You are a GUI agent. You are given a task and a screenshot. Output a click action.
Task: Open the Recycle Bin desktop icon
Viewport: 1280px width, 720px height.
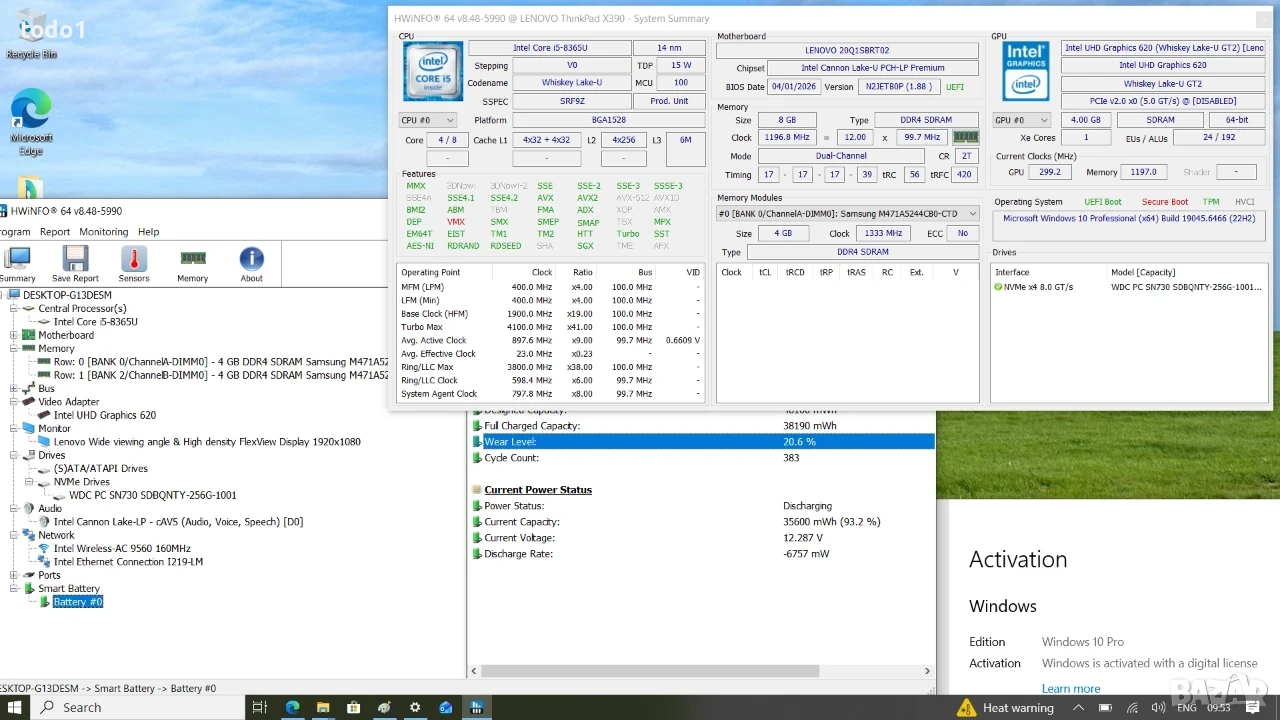coord(31,35)
